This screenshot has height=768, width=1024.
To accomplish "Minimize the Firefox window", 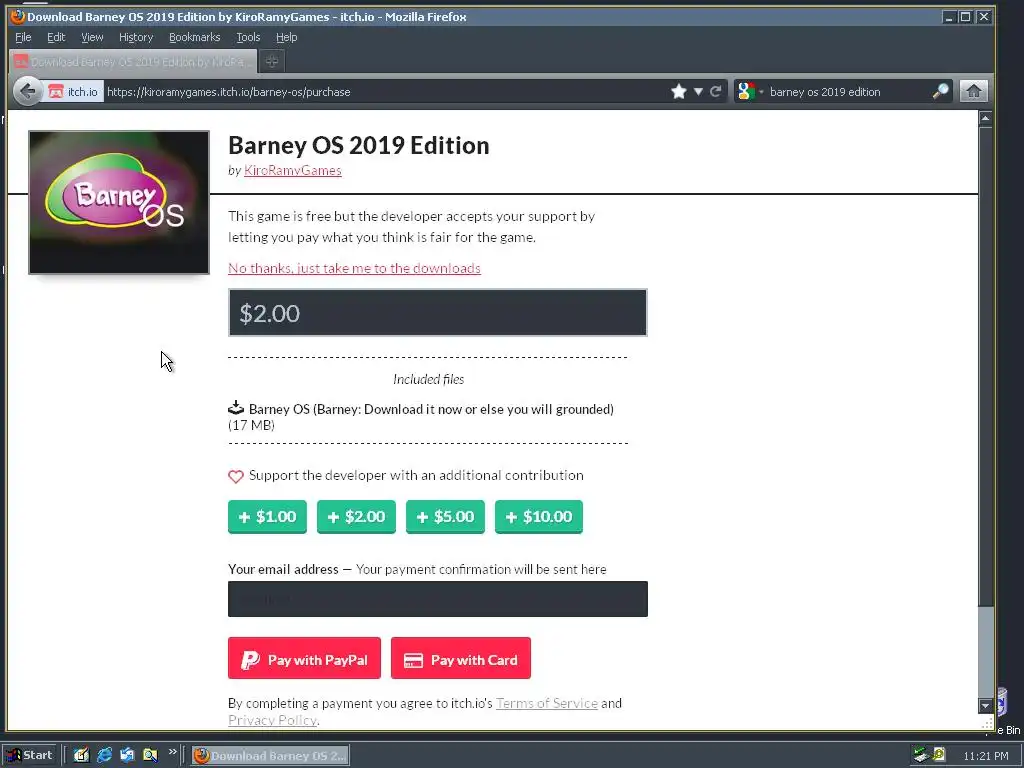I will [949, 17].
